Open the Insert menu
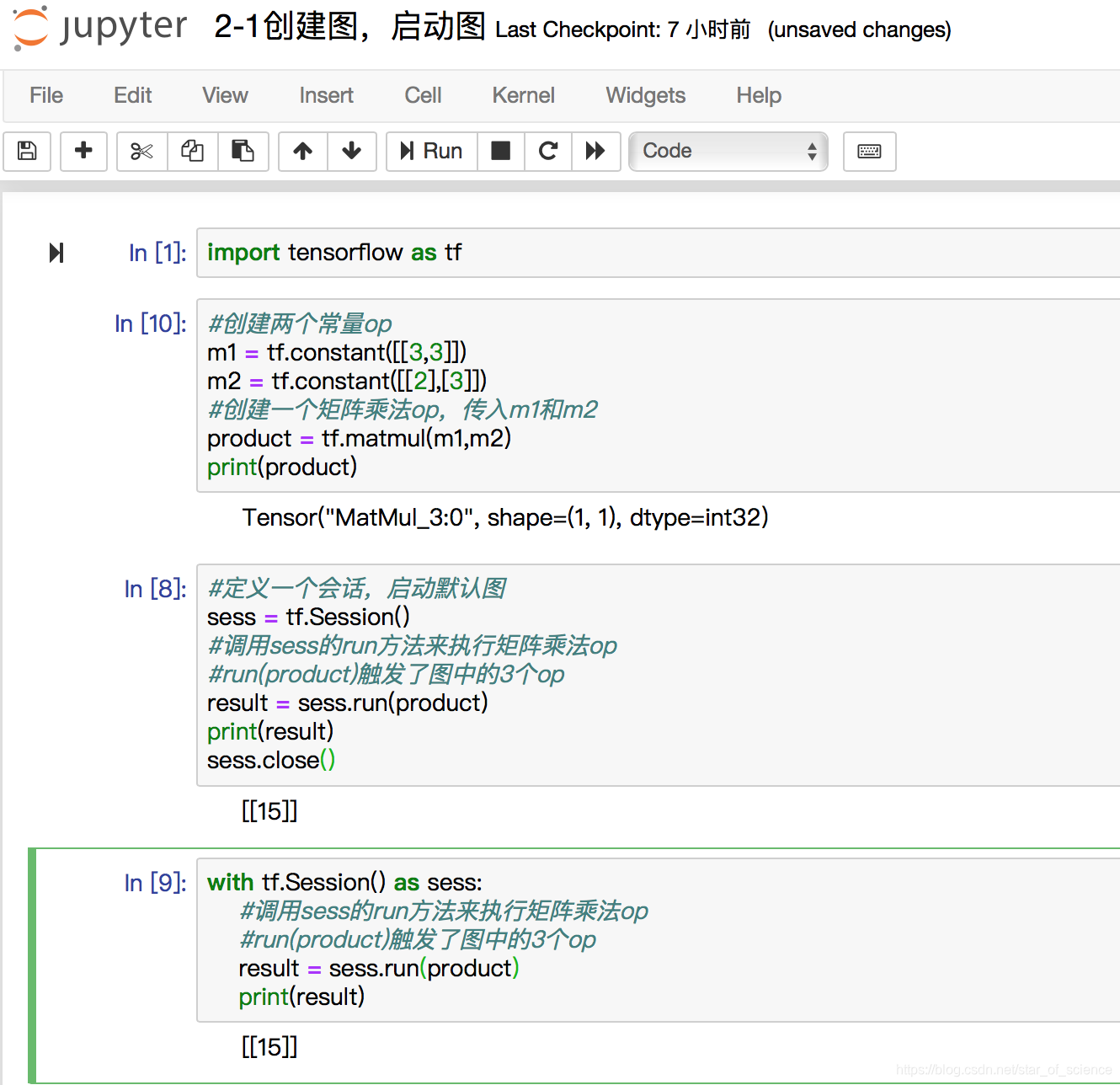 (x=327, y=95)
